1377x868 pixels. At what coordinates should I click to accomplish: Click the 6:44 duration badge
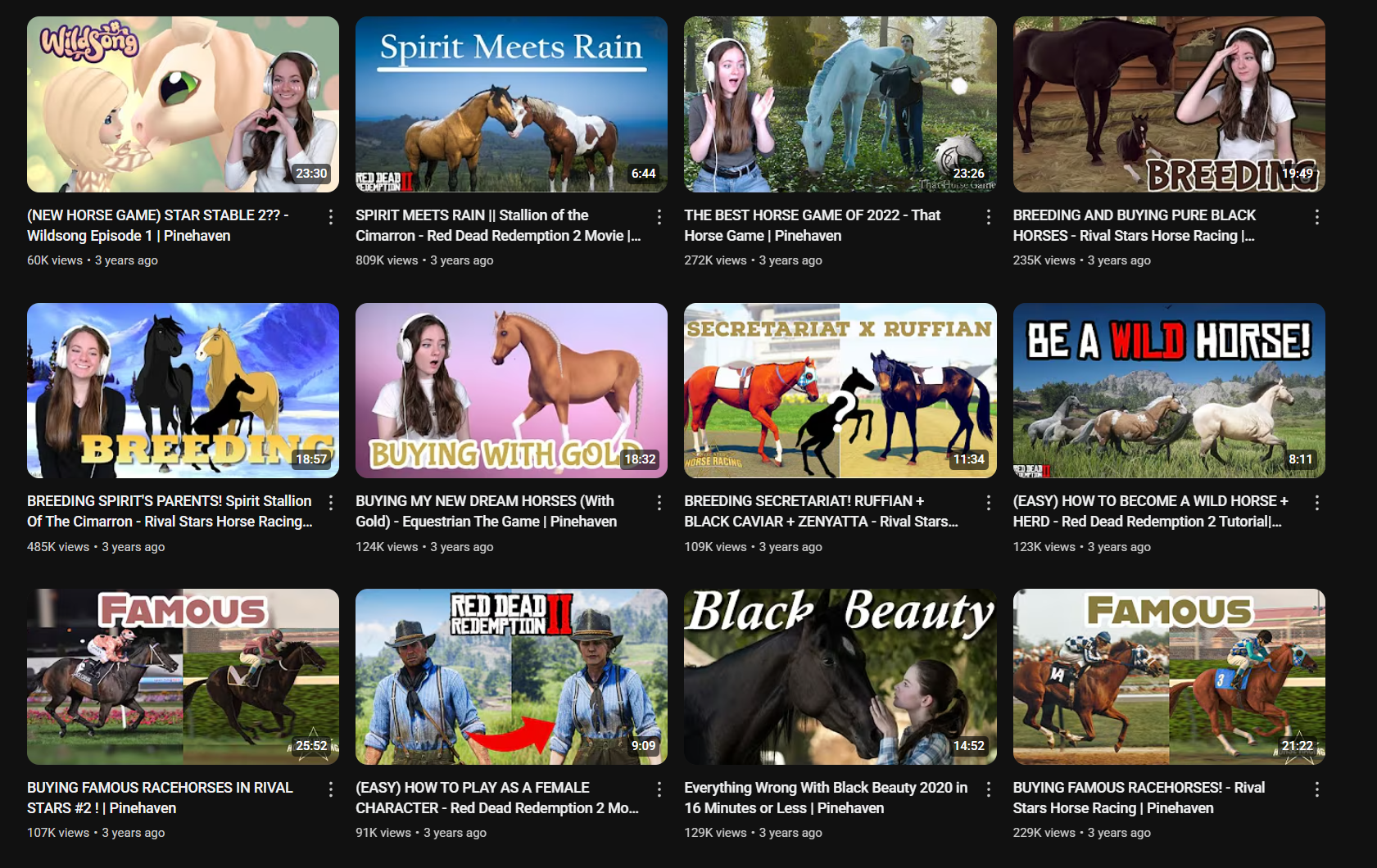(643, 174)
